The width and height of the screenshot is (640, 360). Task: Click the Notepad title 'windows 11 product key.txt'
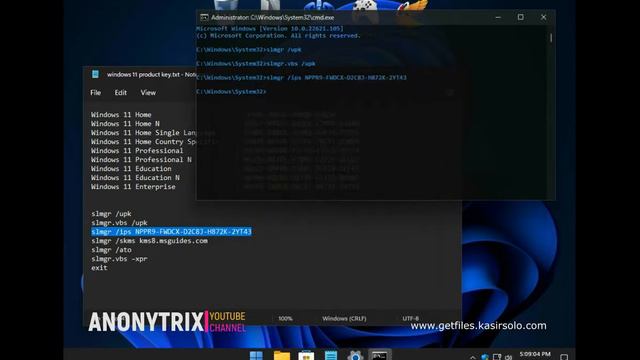coord(143,74)
